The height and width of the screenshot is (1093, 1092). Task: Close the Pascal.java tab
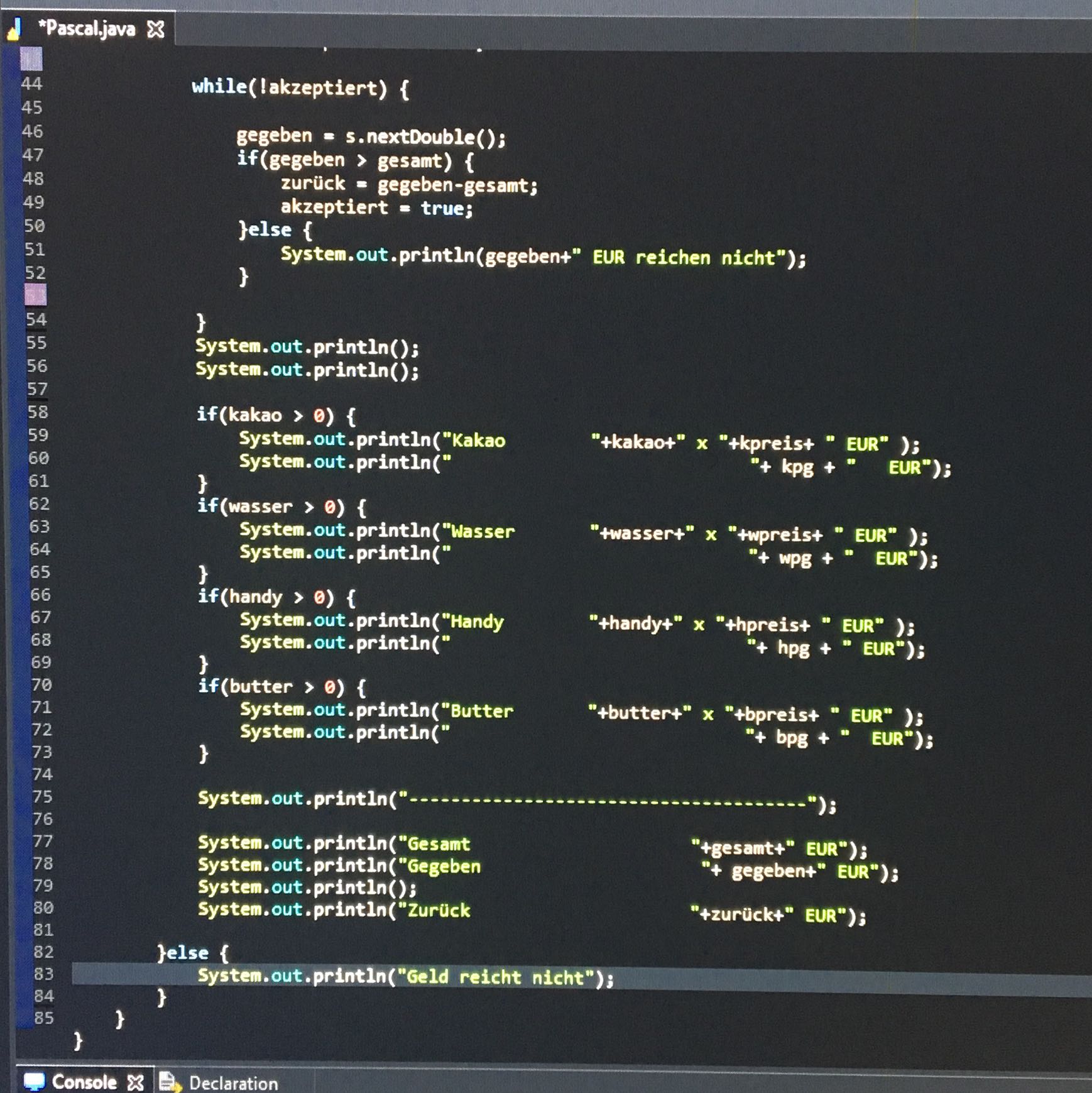point(157,28)
